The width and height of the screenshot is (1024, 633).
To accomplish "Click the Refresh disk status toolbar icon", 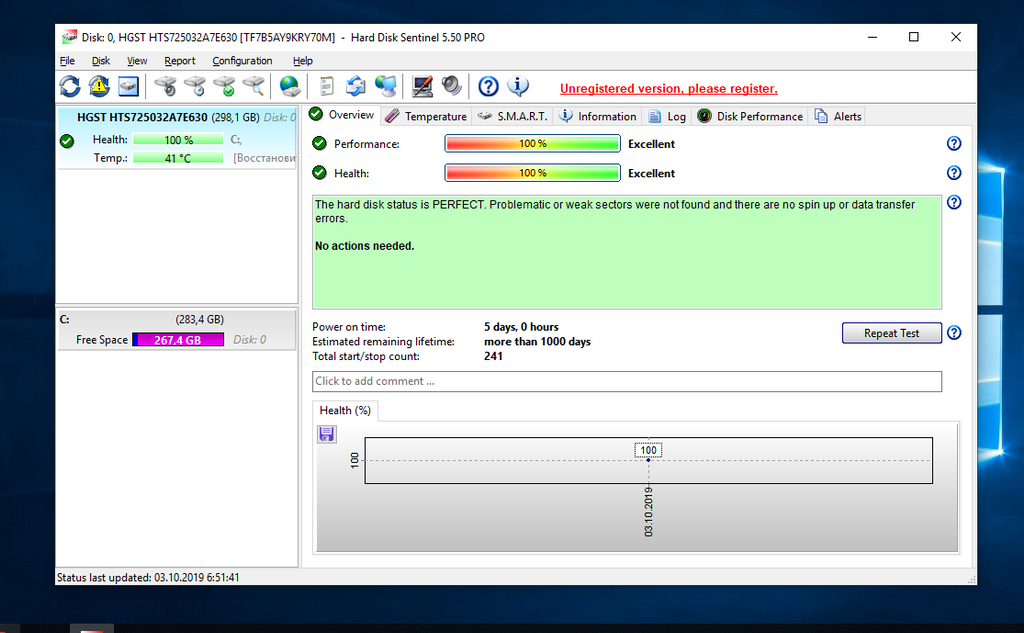I will point(70,86).
